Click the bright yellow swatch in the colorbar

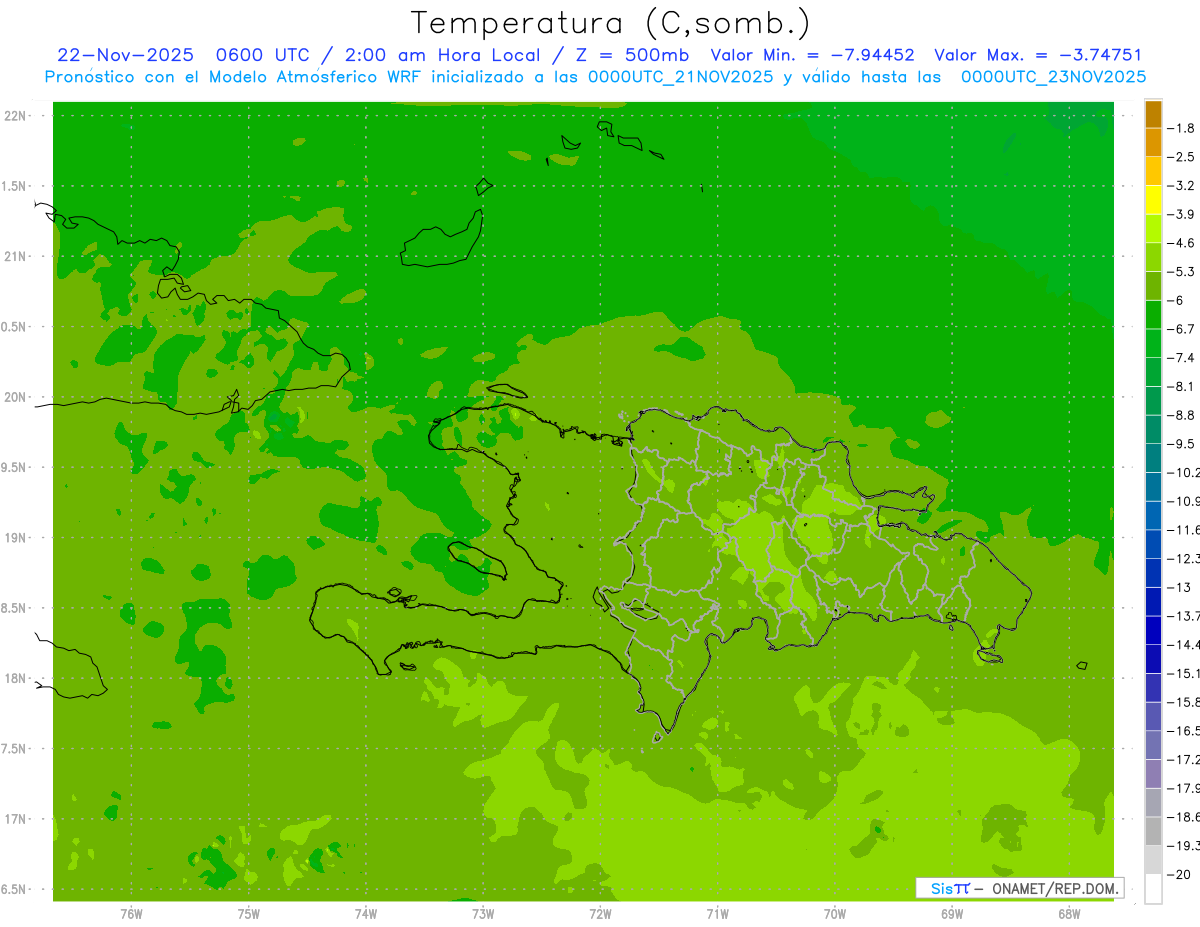(1153, 200)
